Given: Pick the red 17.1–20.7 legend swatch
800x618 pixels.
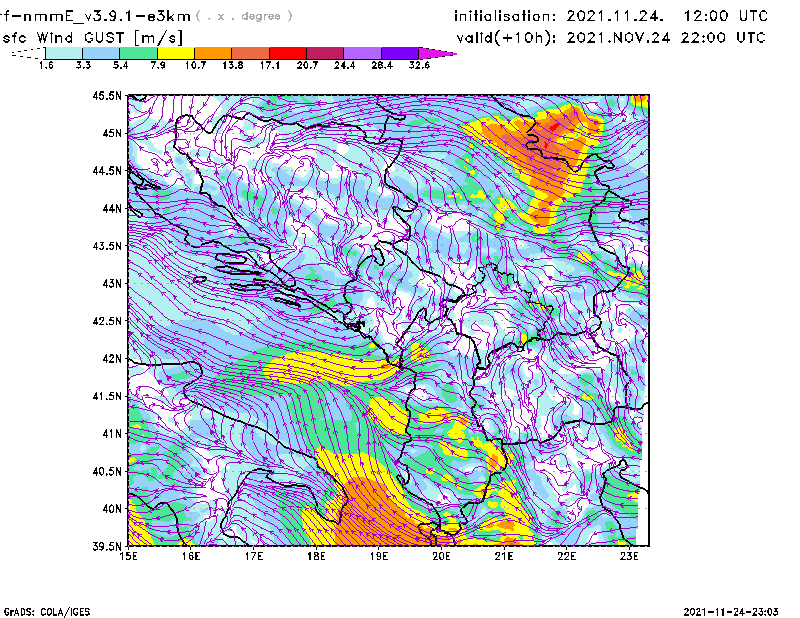Looking at the screenshot, I should [x=288, y=53].
